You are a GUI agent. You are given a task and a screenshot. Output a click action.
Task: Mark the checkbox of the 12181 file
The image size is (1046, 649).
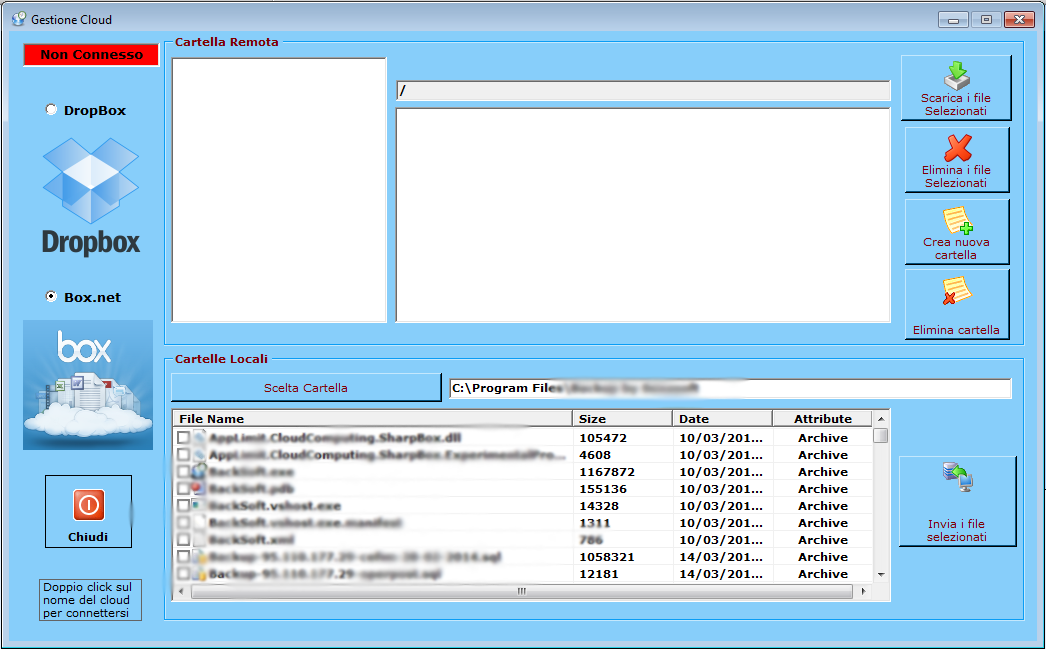point(183,574)
